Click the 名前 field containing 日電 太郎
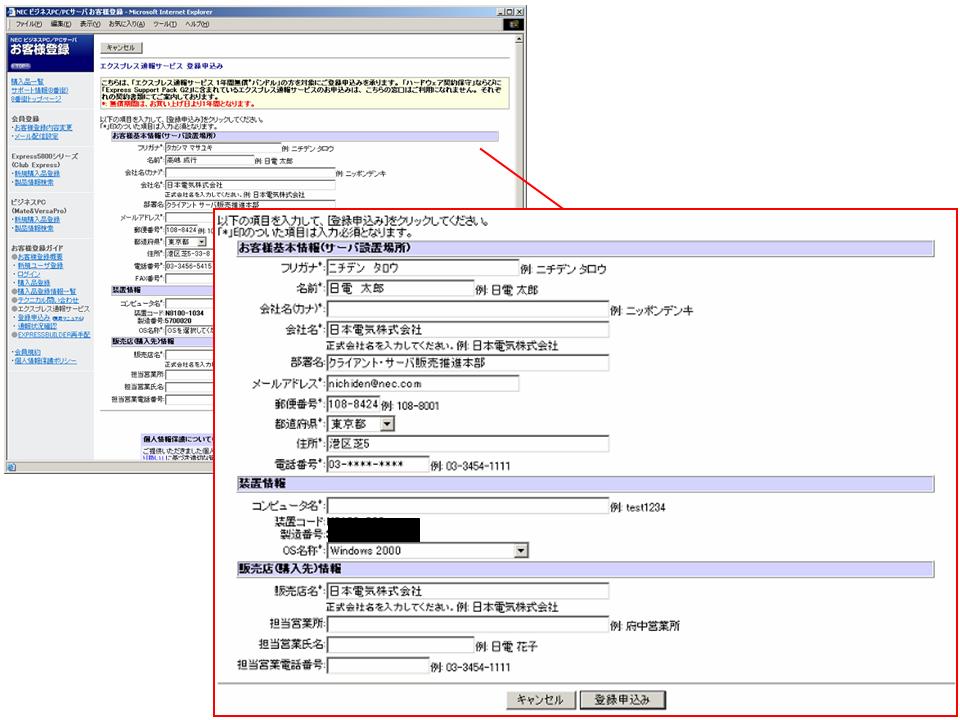This screenshot has height=720, width=960. click(400, 288)
